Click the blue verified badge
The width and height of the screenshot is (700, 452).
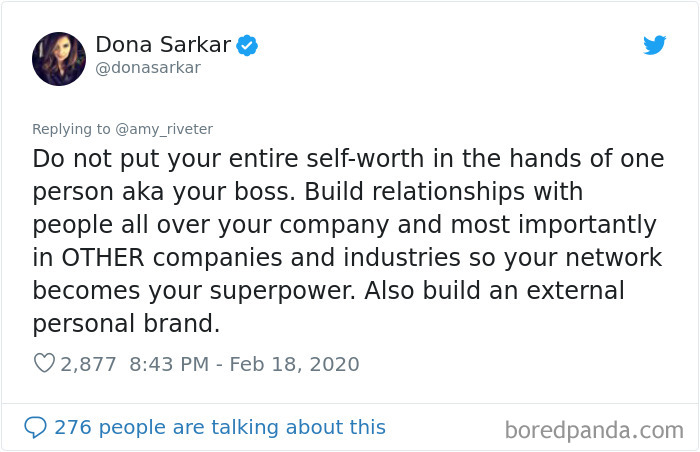pyautogui.click(x=247, y=45)
